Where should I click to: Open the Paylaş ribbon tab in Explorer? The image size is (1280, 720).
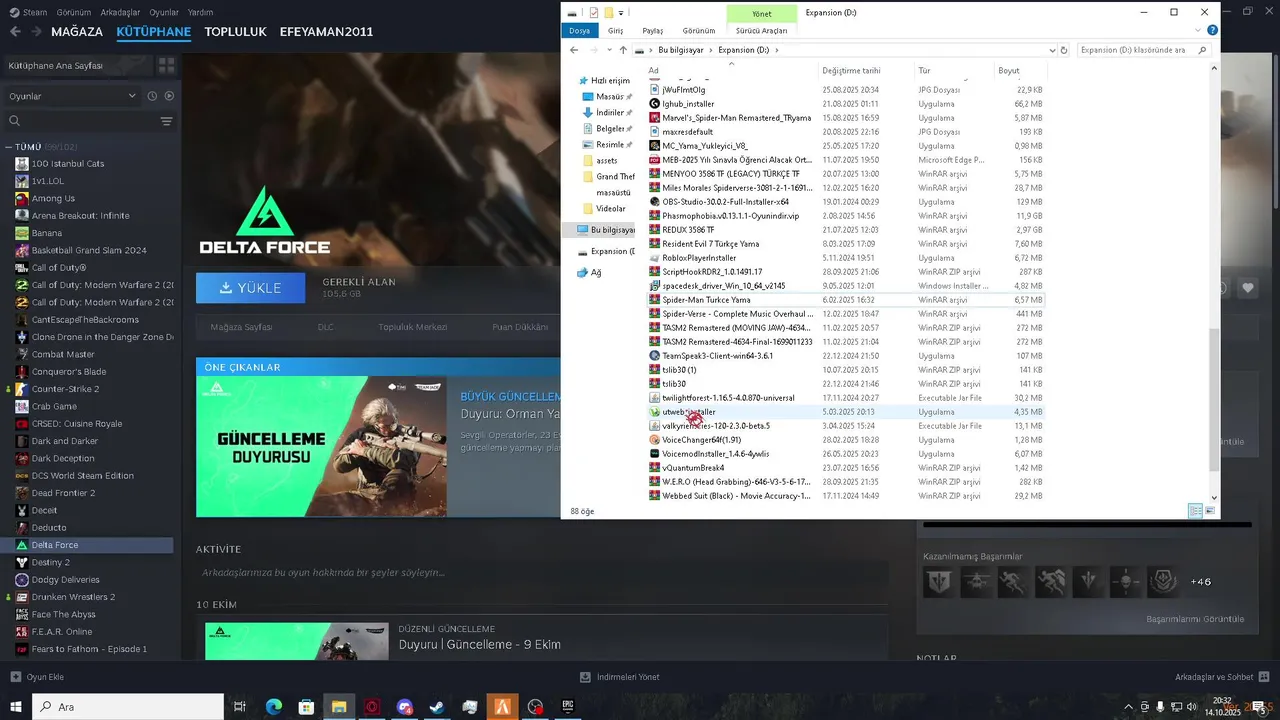(x=653, y=31)
